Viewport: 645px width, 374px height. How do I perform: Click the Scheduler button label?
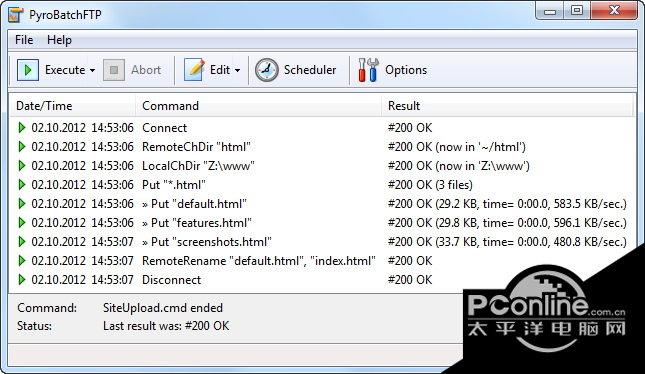[310, 70]
